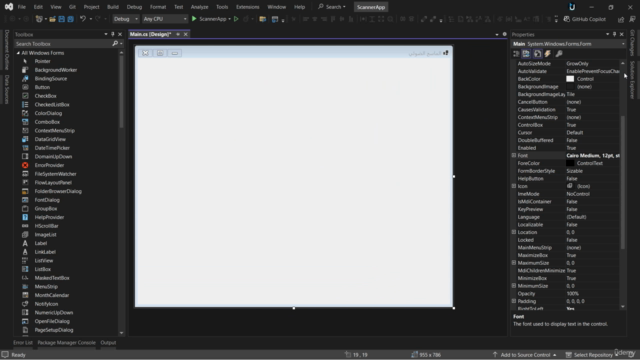Collapse the All Windows Forms group

coord(18,53)
